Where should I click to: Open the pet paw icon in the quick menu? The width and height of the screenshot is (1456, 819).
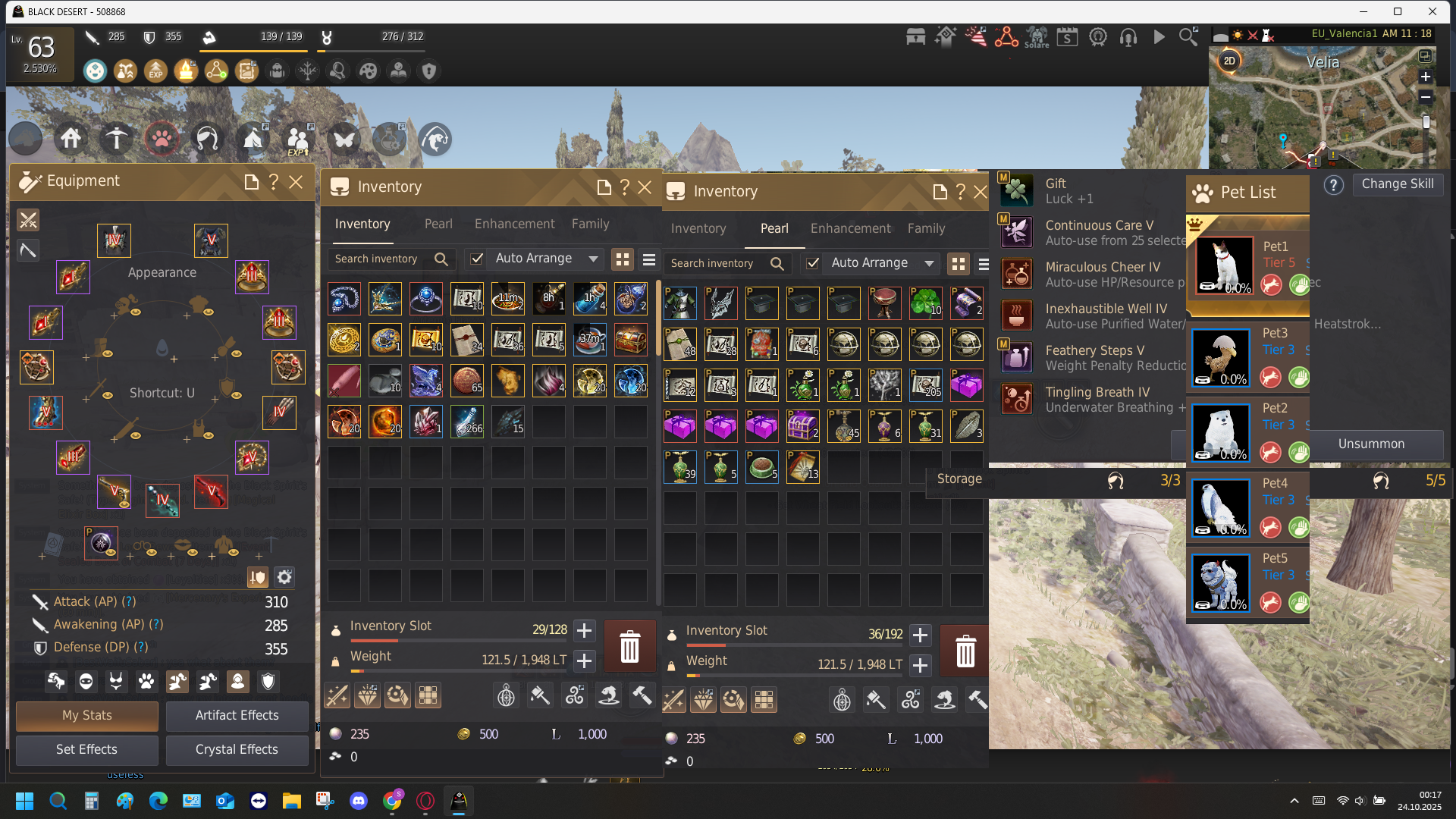point(162,139)
